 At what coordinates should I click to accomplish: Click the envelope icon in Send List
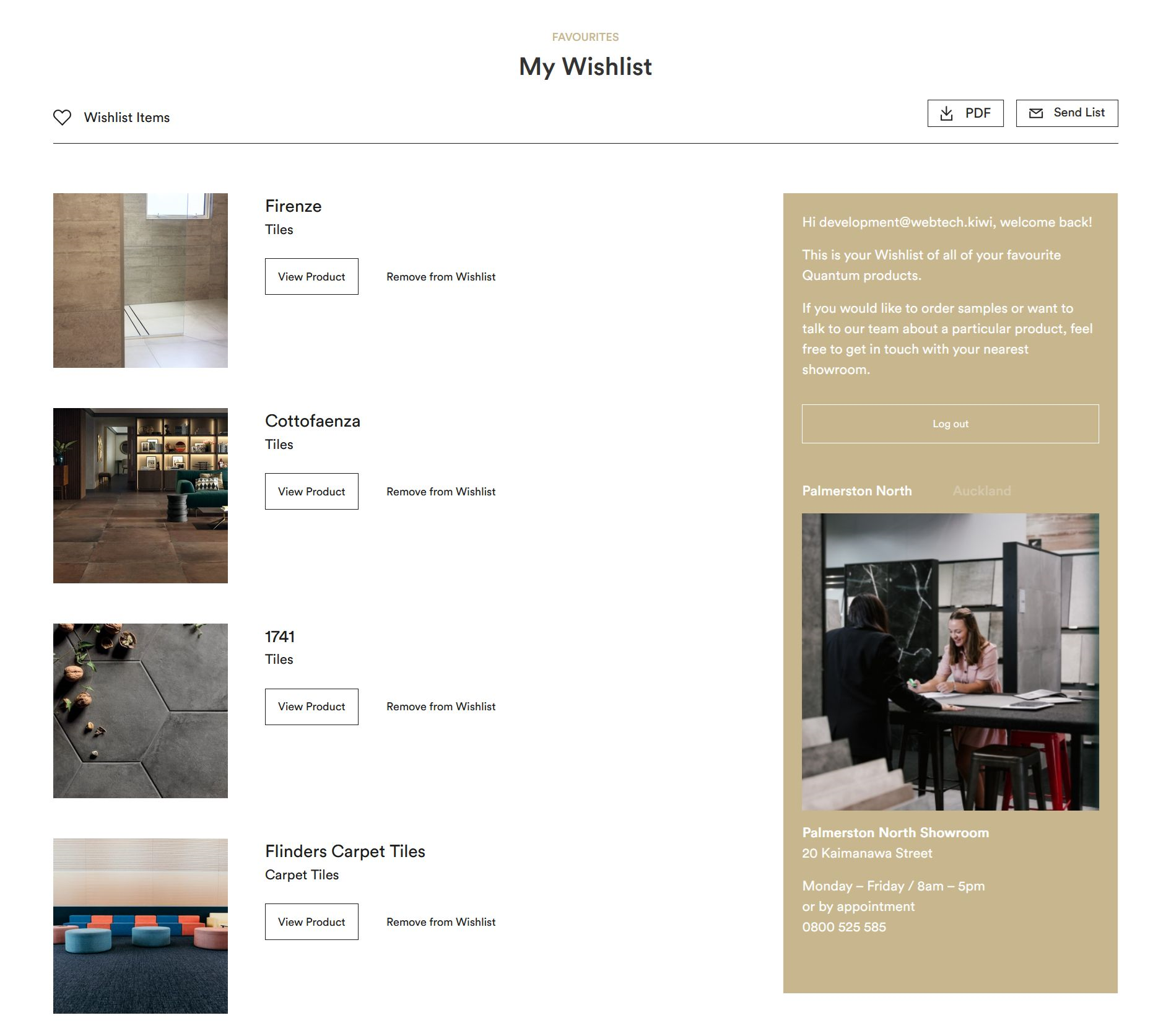click(x=1036, y=113)
